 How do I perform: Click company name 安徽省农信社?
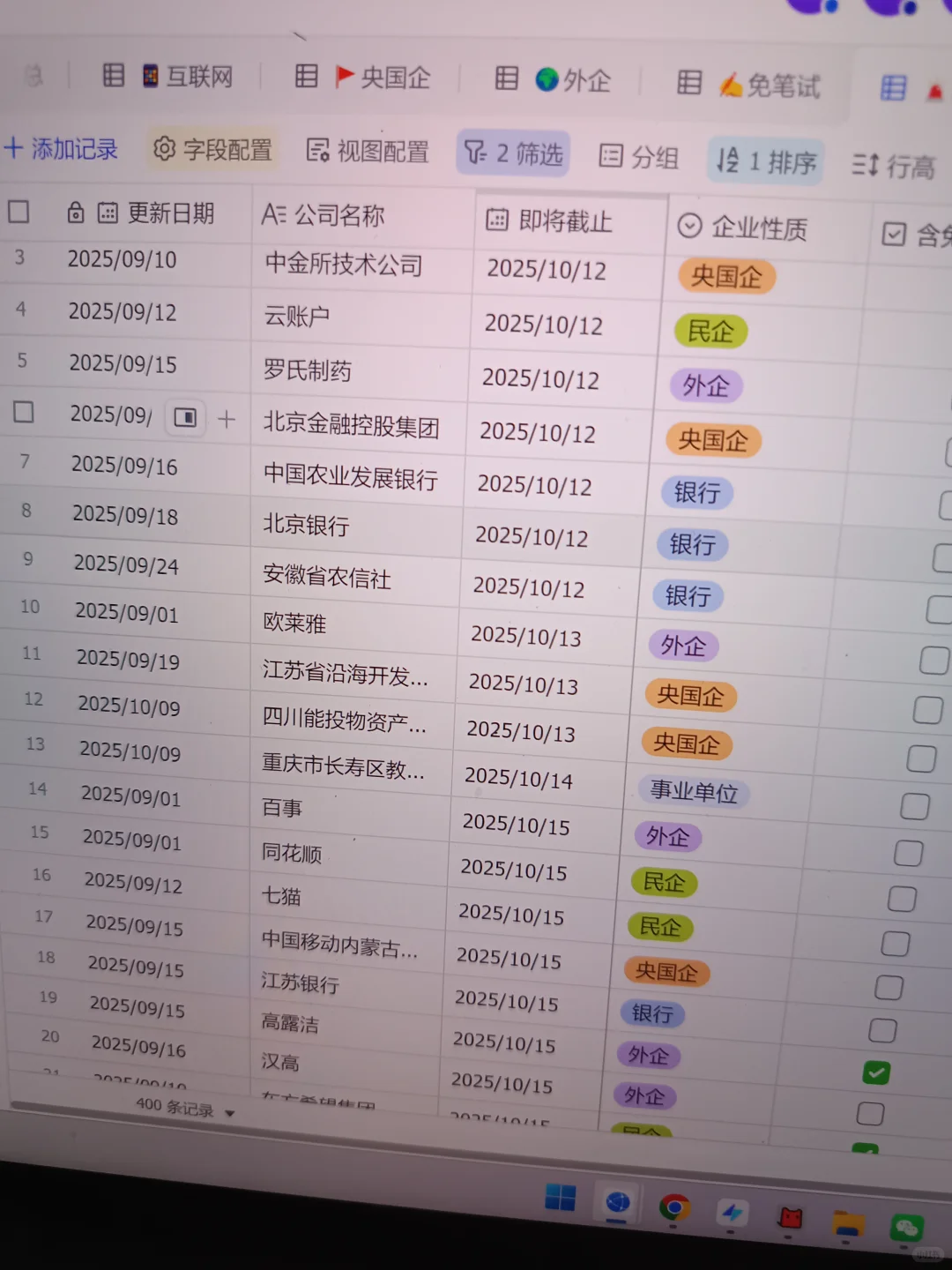[326, 577]
